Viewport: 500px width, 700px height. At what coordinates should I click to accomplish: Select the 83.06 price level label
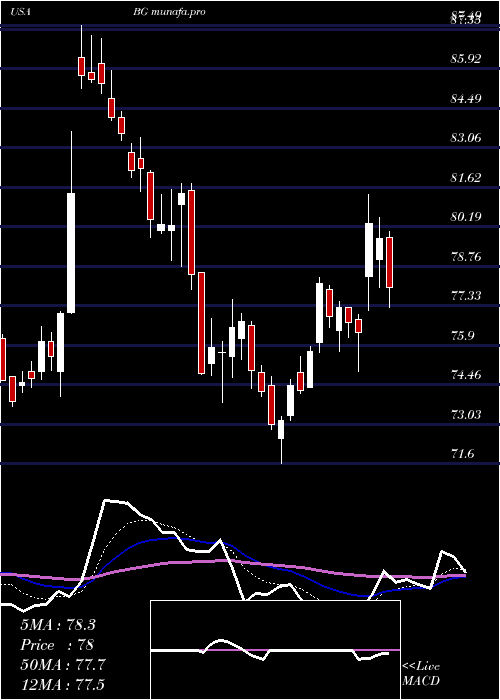coord(466,138)
